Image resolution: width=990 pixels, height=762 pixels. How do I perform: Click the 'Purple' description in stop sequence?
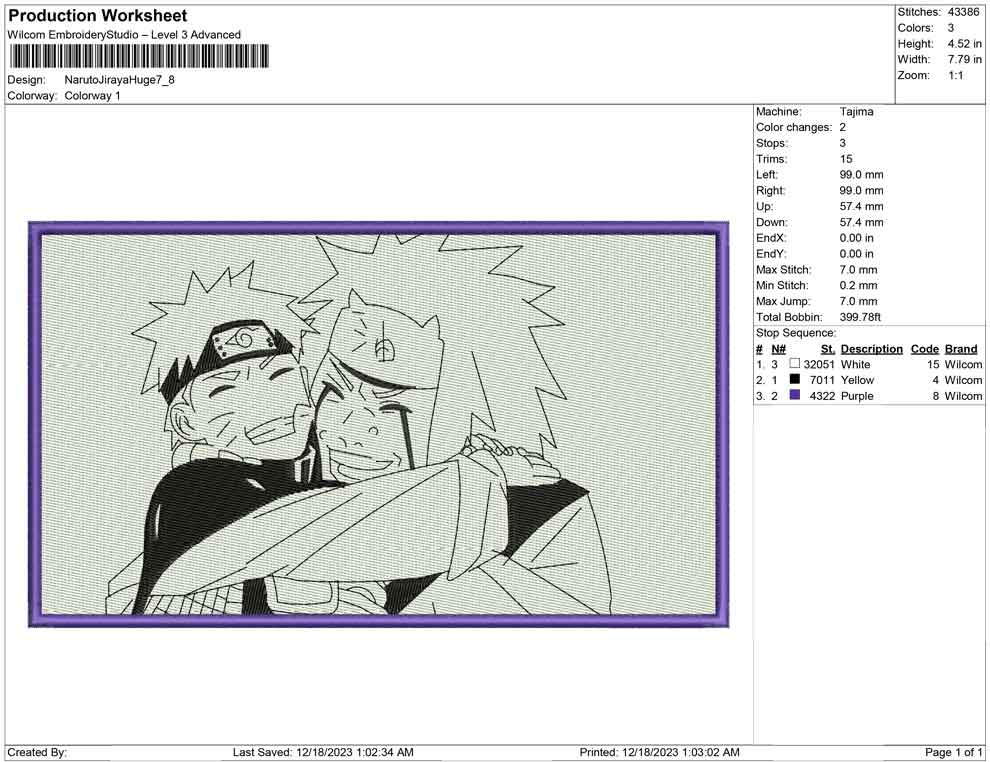point(857,396)
